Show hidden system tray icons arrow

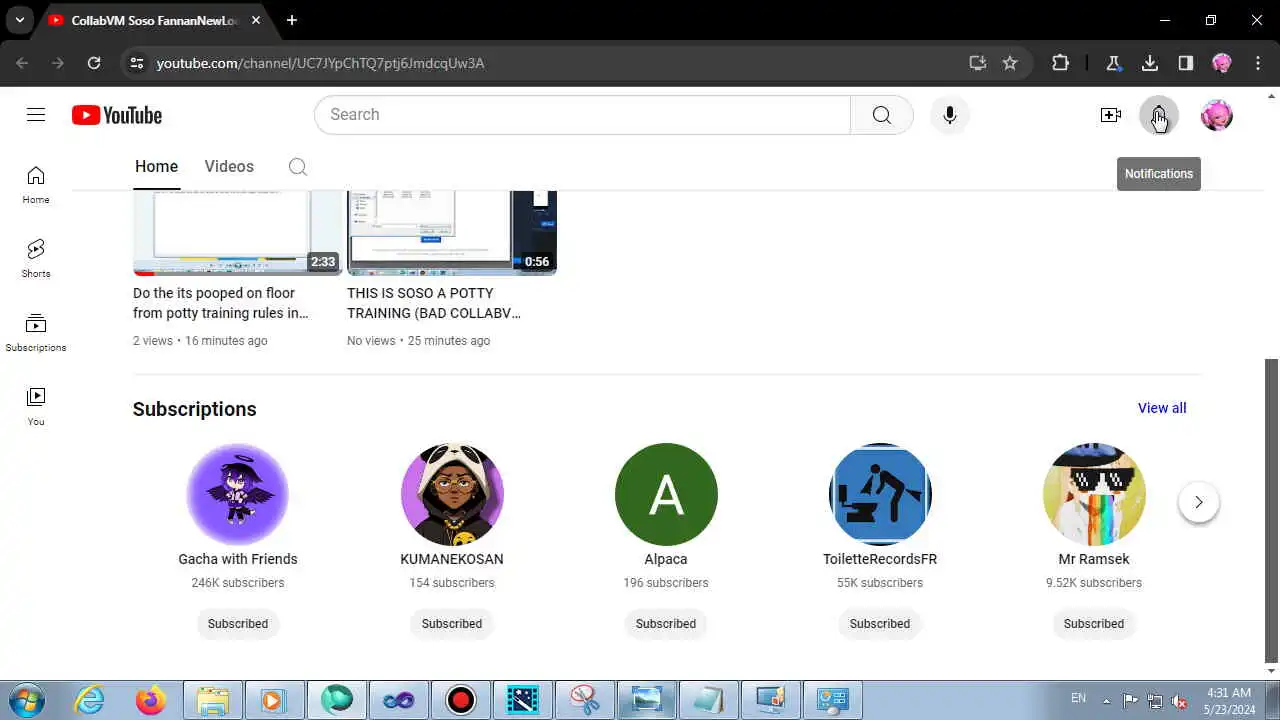coord(1106,700)
